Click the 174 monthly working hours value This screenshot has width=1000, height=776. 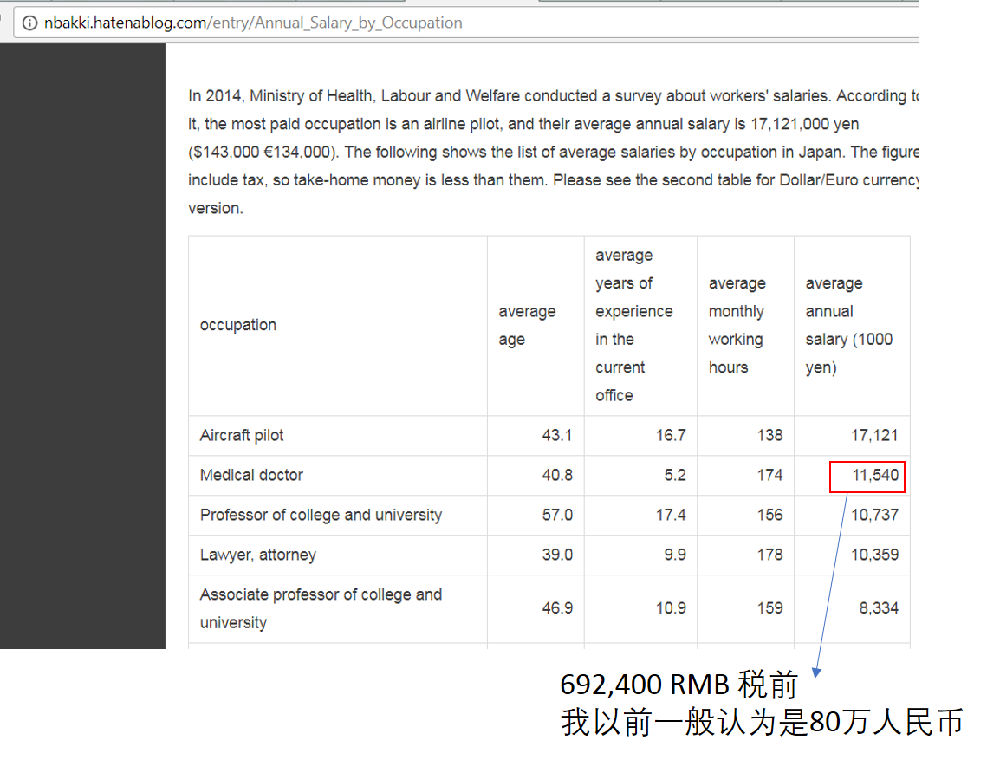[x=769, y=475]
